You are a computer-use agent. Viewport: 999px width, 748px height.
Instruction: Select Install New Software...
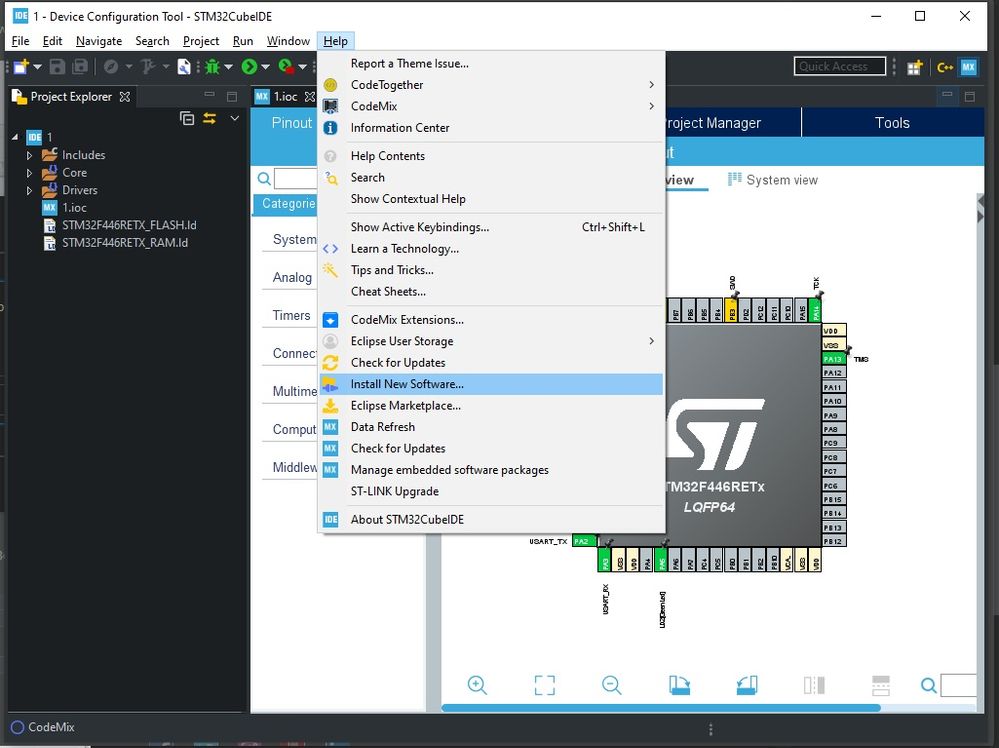[491, 384]
